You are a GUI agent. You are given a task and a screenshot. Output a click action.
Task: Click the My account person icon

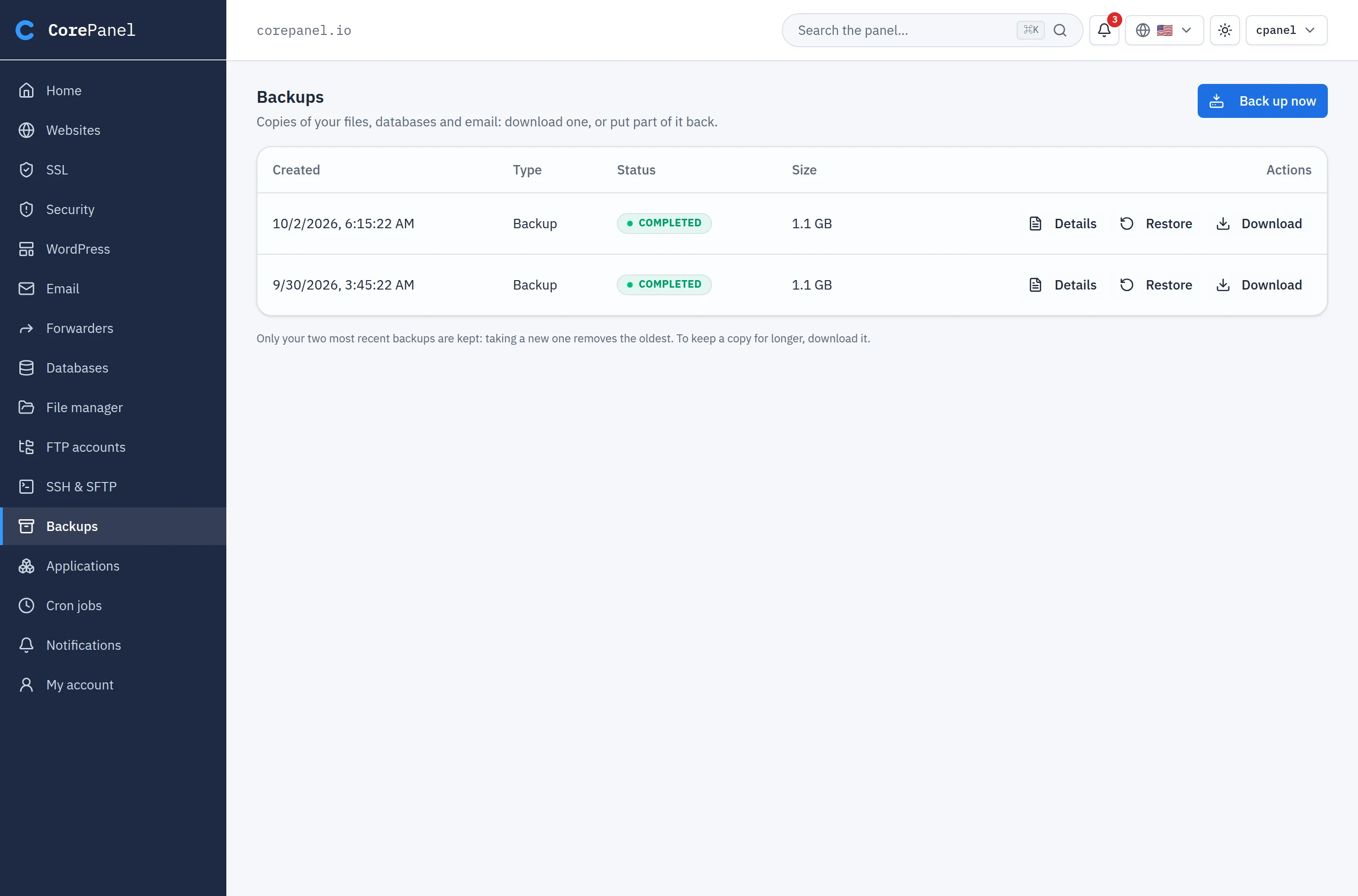26,685
